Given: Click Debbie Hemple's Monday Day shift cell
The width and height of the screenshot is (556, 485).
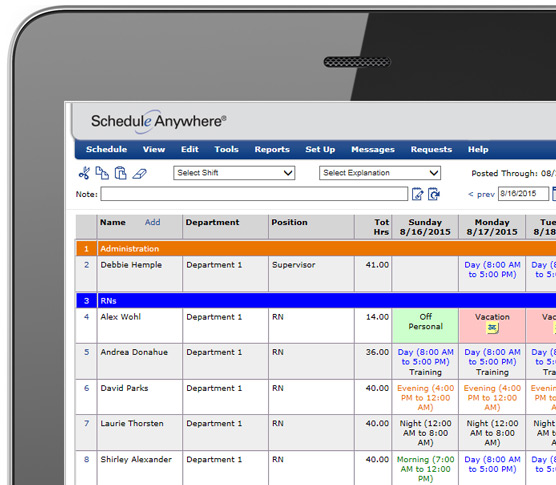Looking at the screenshot, I should 492,274.
